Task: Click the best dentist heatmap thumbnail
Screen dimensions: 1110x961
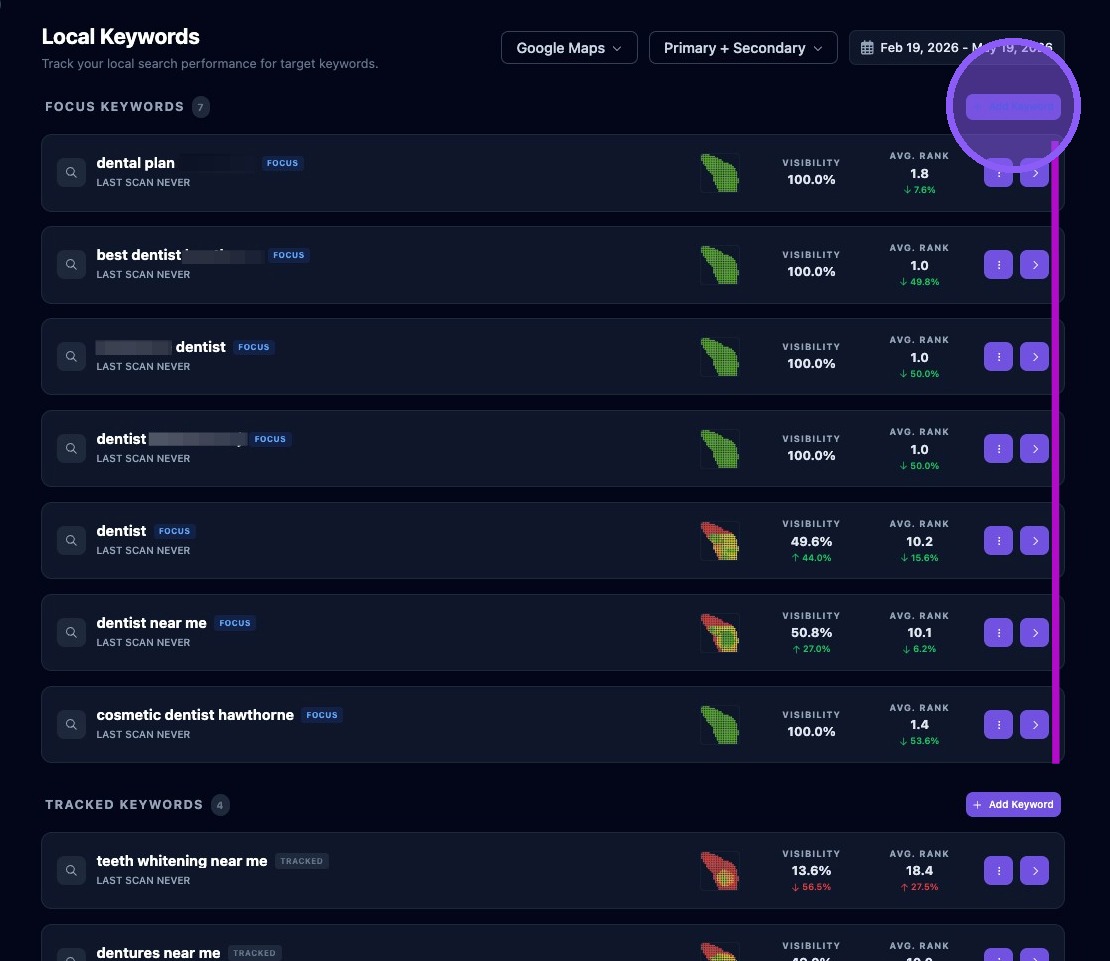Action: (x=720, y=265)
